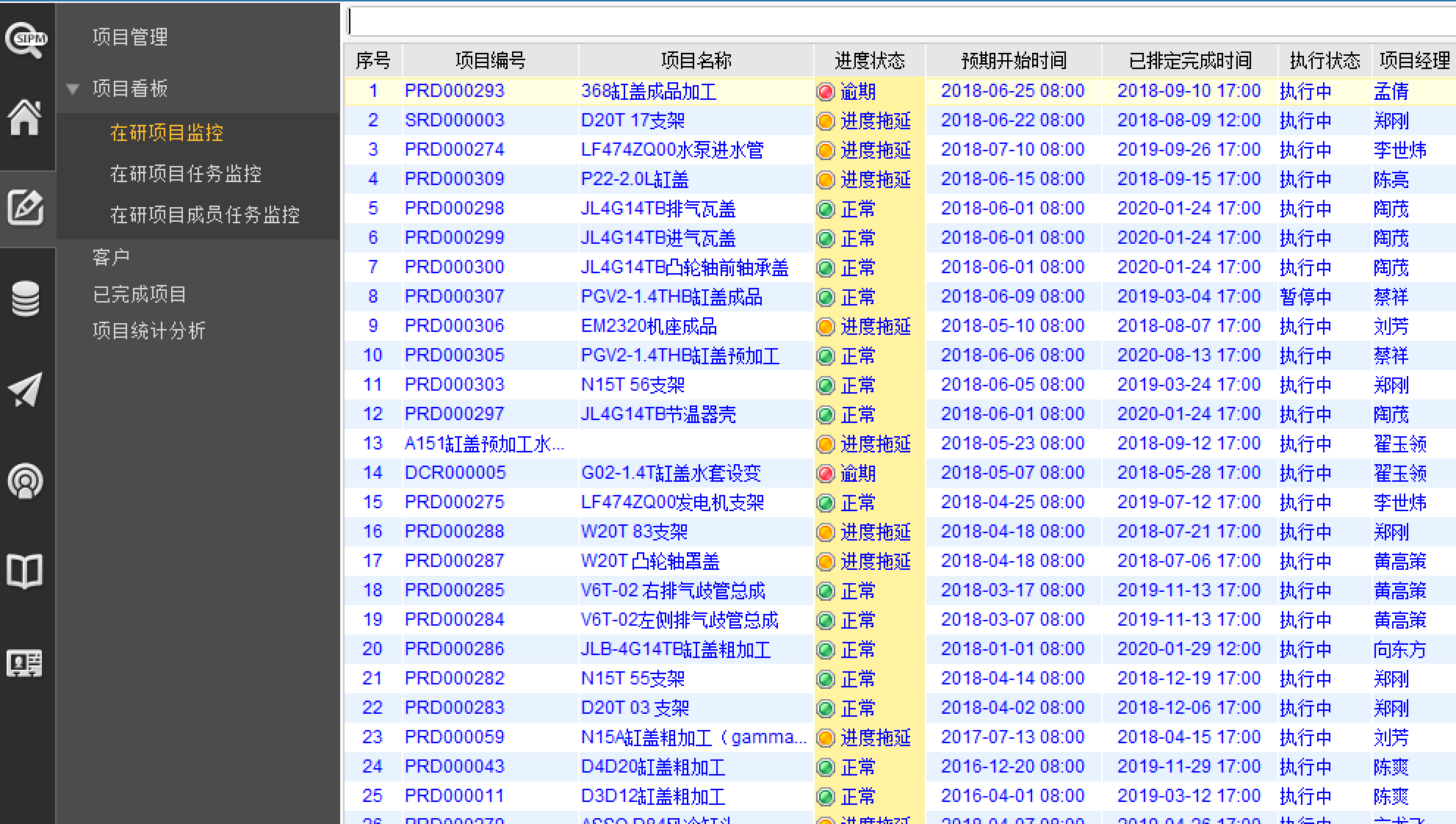Open the home icon in sidebar
This screenshot has width=1456, height=824.
[25, 118]
